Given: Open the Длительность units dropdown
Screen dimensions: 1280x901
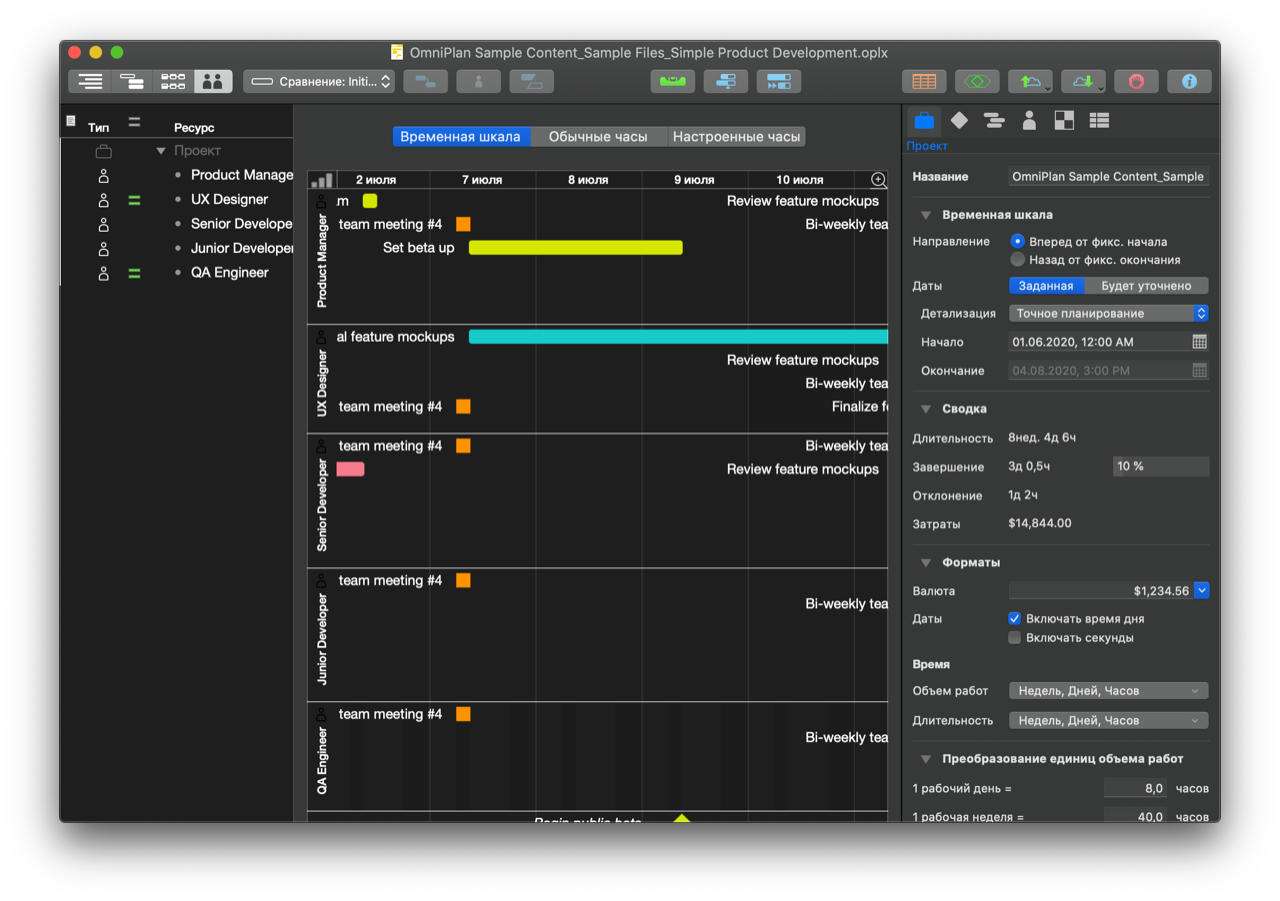Looking at the screenshot, I should point(1108,720).
